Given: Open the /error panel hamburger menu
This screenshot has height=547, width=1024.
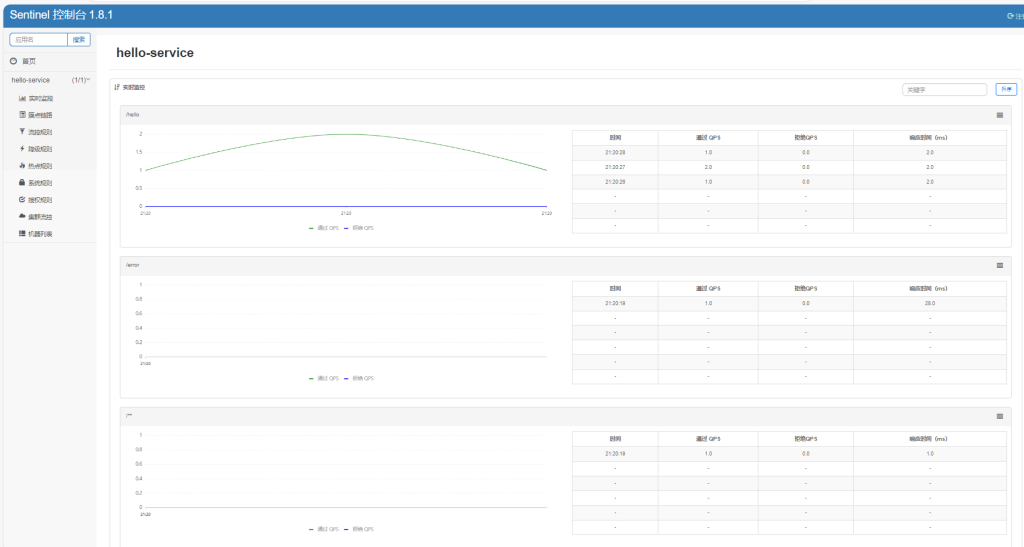Looking at the screenshot, I should click(999, 265).
